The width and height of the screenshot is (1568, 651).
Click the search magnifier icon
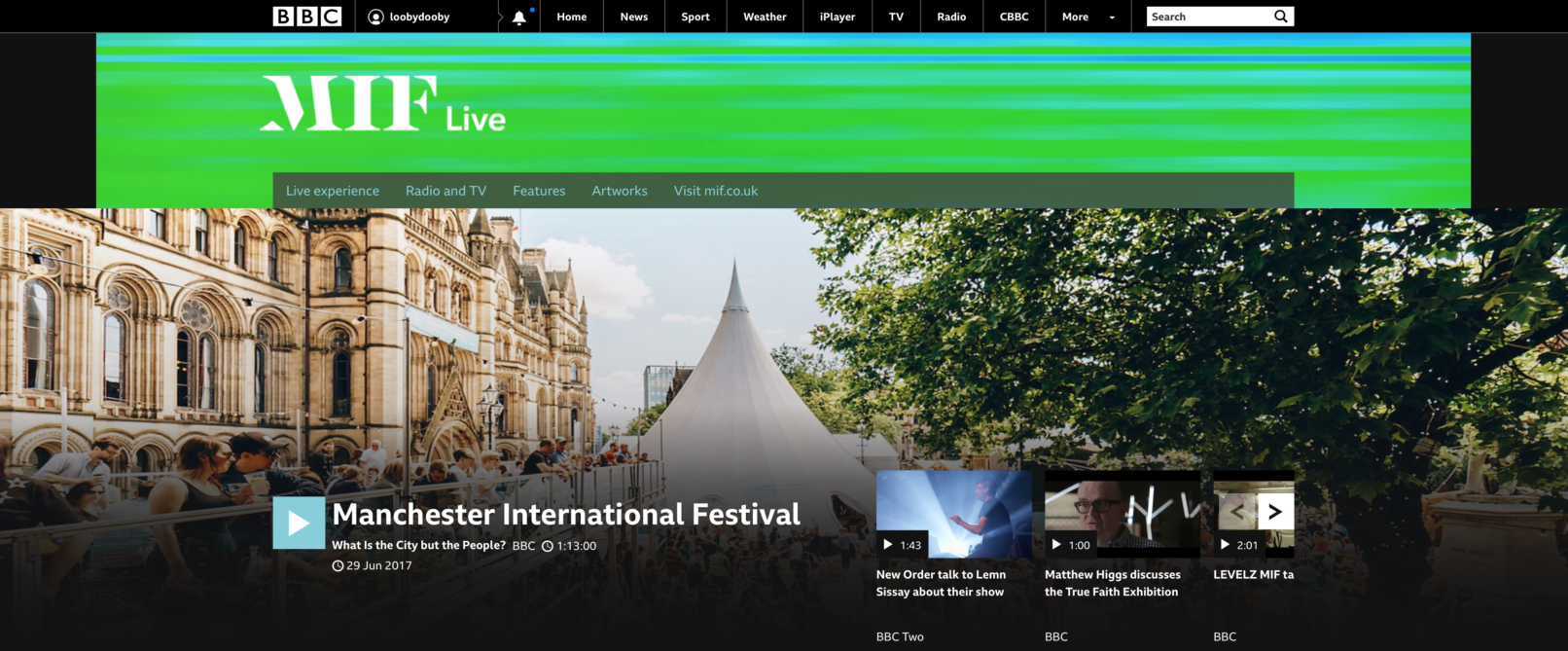click(x=1281, y=17)
